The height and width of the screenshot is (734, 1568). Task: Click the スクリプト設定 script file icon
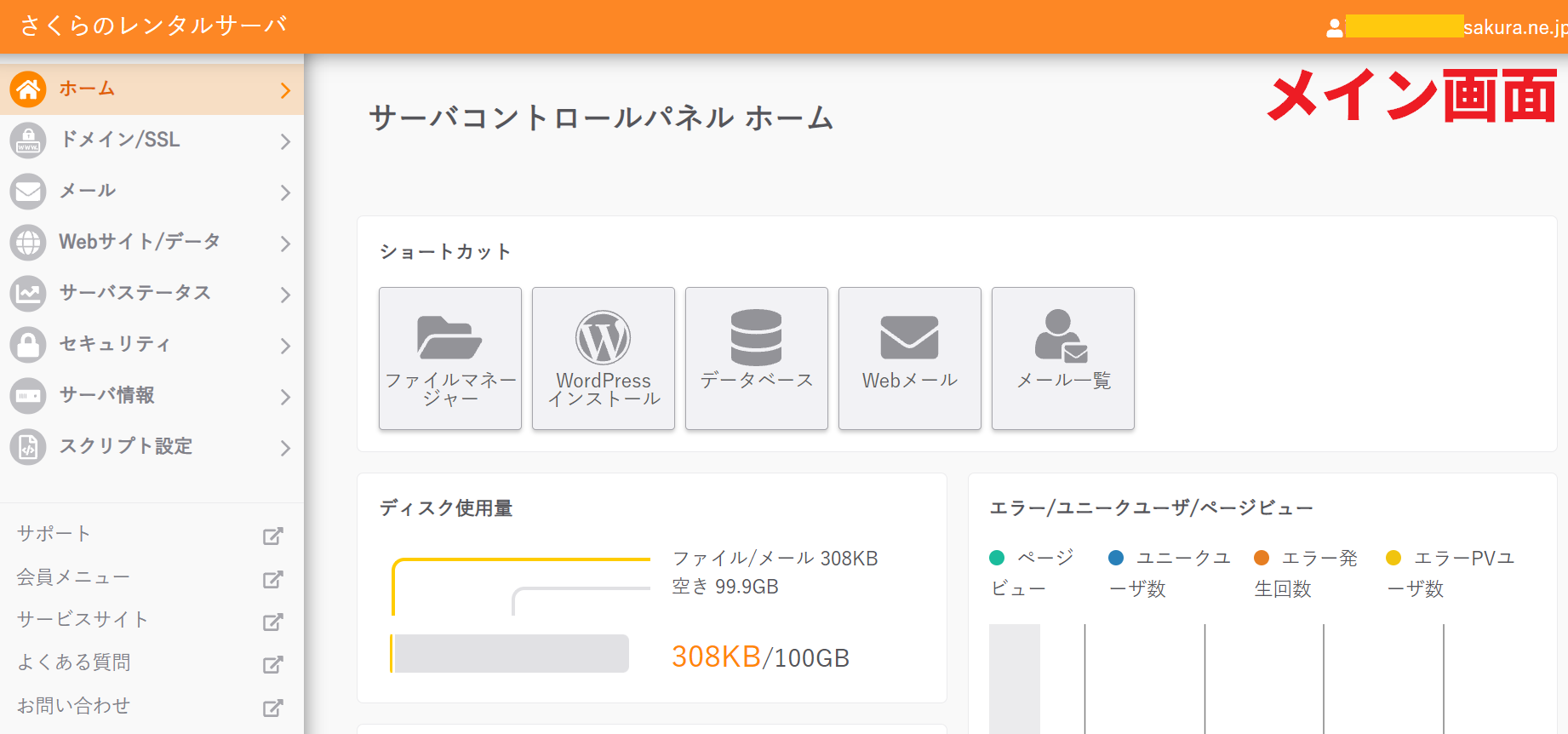click(28, 447)
